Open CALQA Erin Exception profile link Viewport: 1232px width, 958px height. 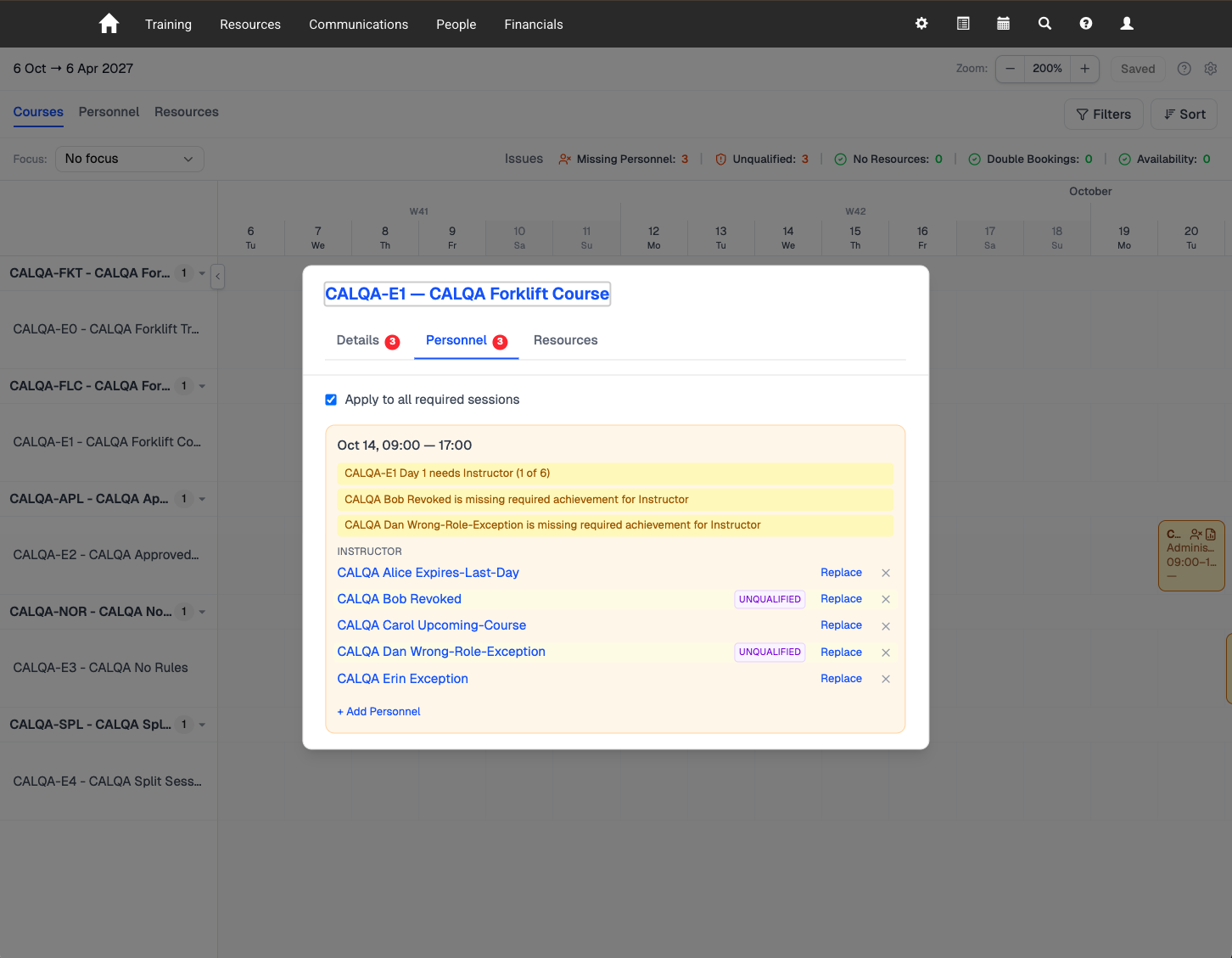tap(403, 679)
